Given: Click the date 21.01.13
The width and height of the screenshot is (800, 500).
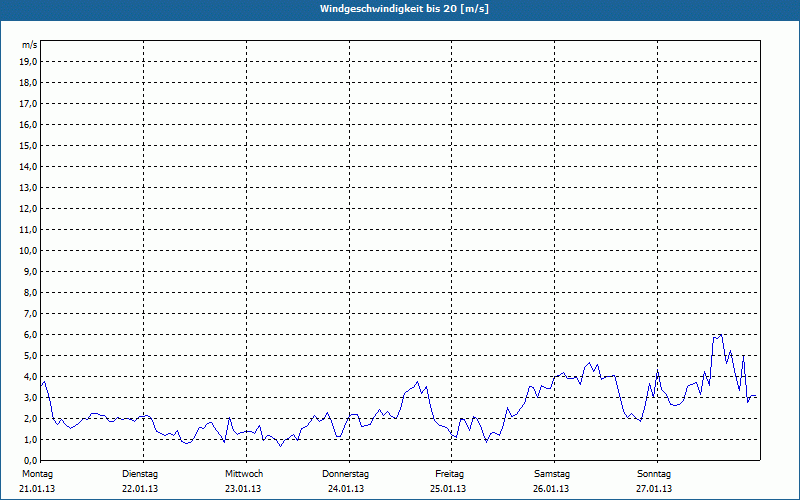Looking at the screenshot, I should pos(37,489).
